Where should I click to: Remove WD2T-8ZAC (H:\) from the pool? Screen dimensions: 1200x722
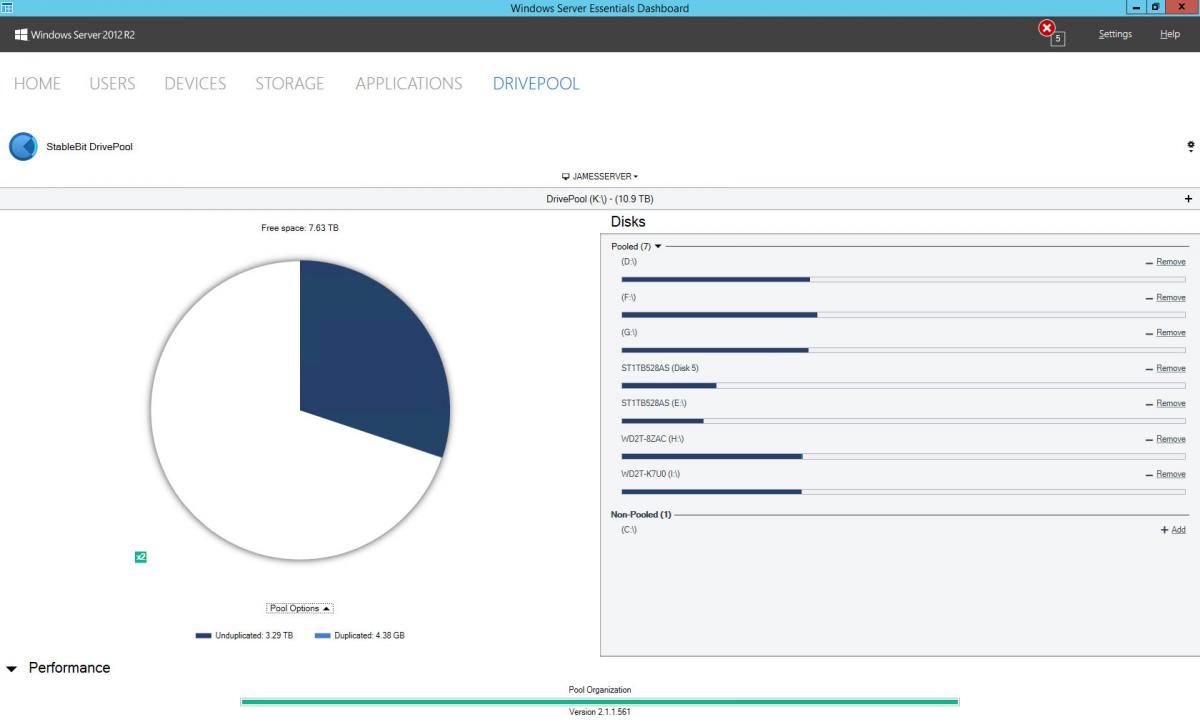click(1171, 440)
